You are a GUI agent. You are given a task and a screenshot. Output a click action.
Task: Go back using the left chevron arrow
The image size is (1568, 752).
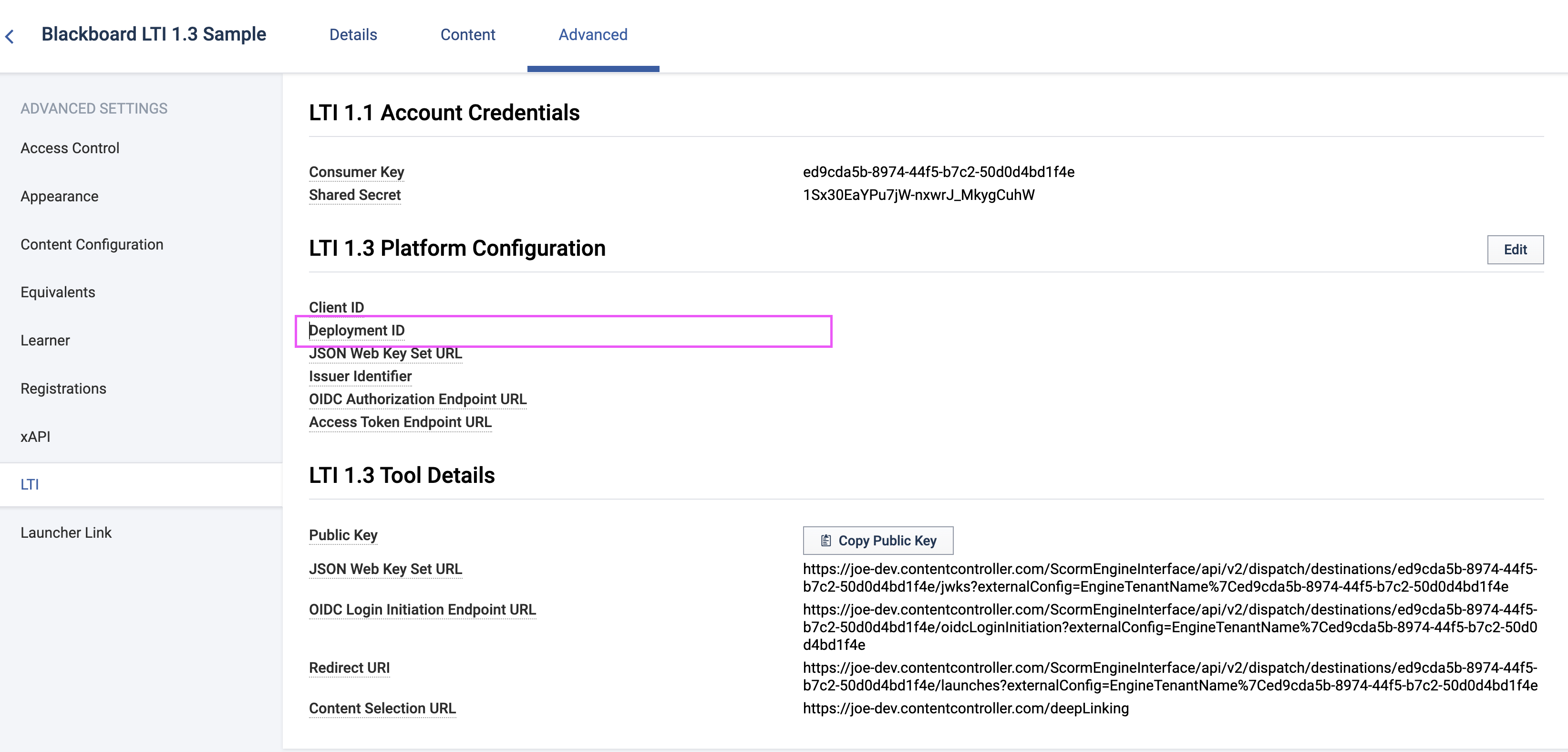tap(10, 37)
